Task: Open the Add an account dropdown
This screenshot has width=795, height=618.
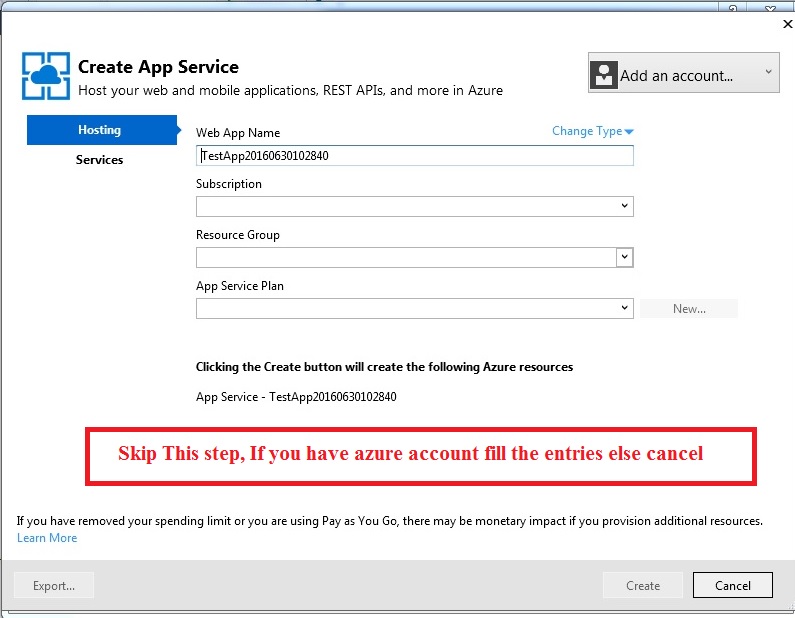Action: [683, 72]
